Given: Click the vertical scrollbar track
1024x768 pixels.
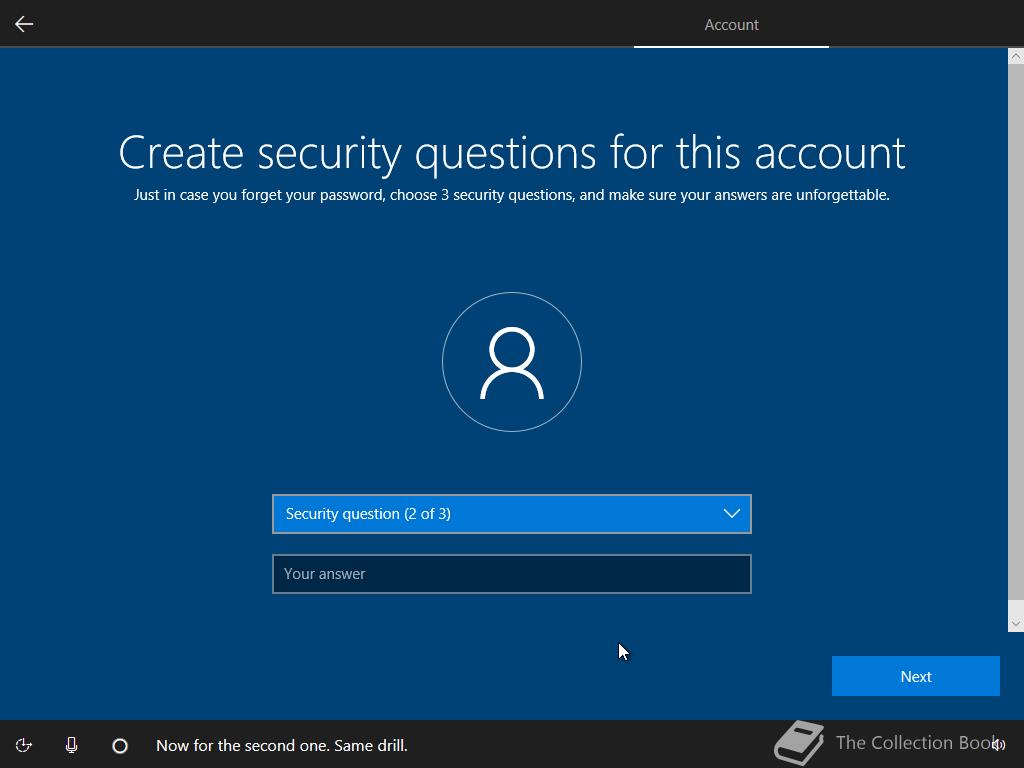Looking at the screenshot, I should (1016, 340).
